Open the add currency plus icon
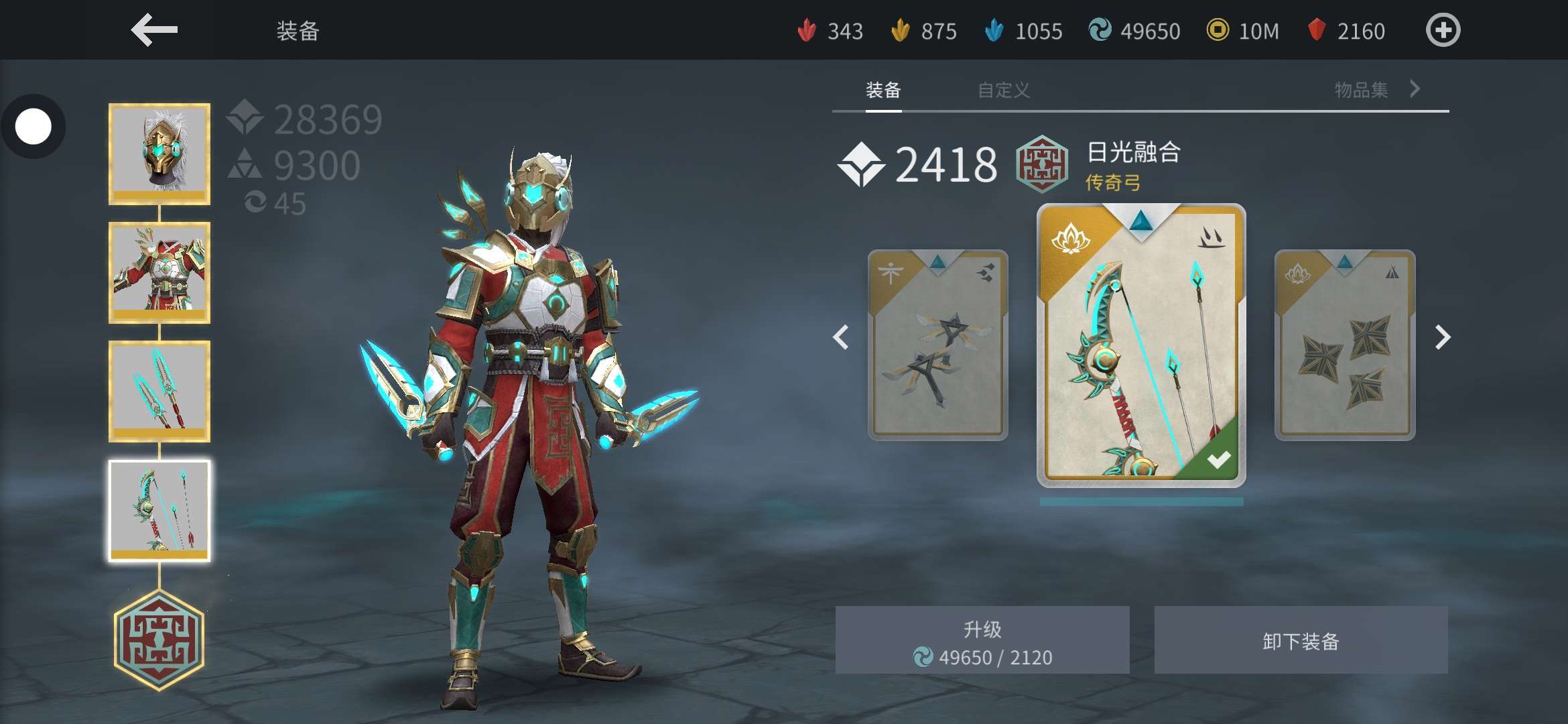1568x724 pixels. pos(1443,30)
